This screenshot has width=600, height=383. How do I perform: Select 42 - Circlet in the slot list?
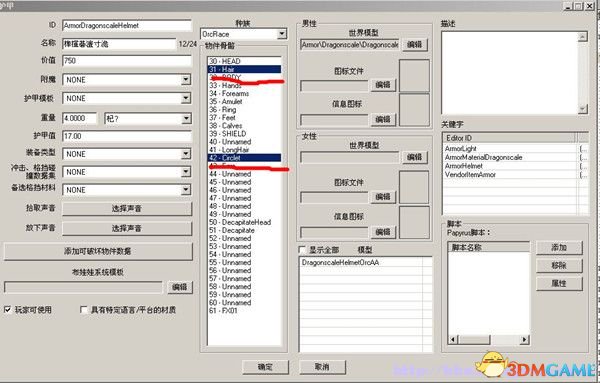[x=245, y=158]
